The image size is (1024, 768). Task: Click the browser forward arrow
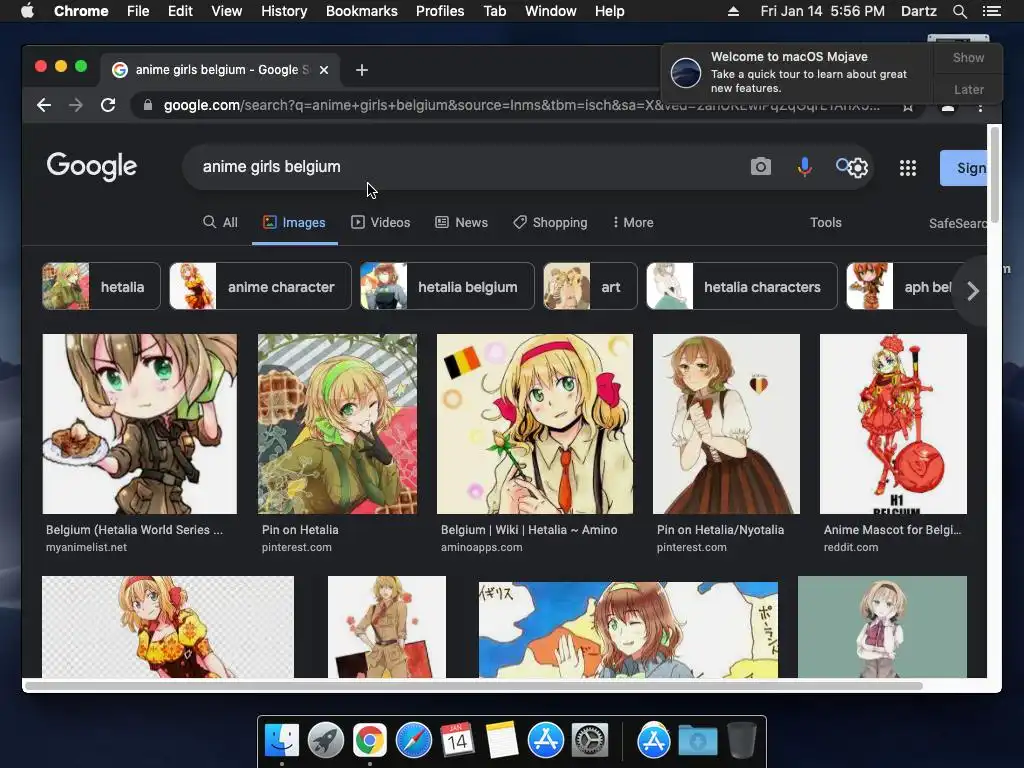click(76, 105)
